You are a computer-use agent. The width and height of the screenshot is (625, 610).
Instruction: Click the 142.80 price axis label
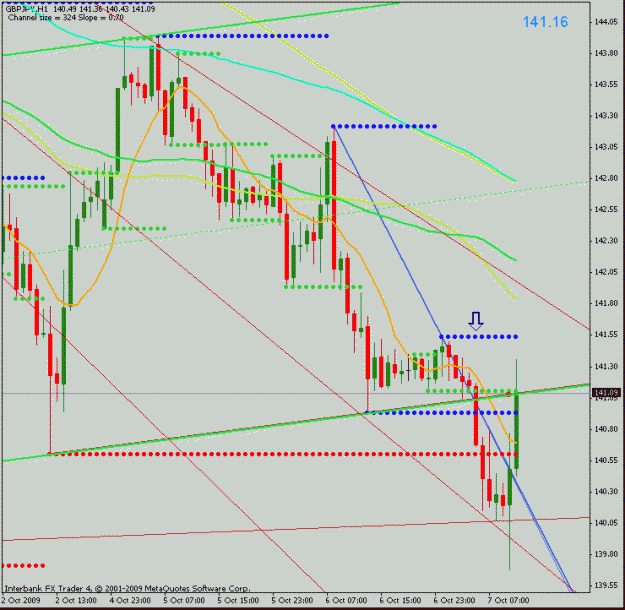pos(606,178)
